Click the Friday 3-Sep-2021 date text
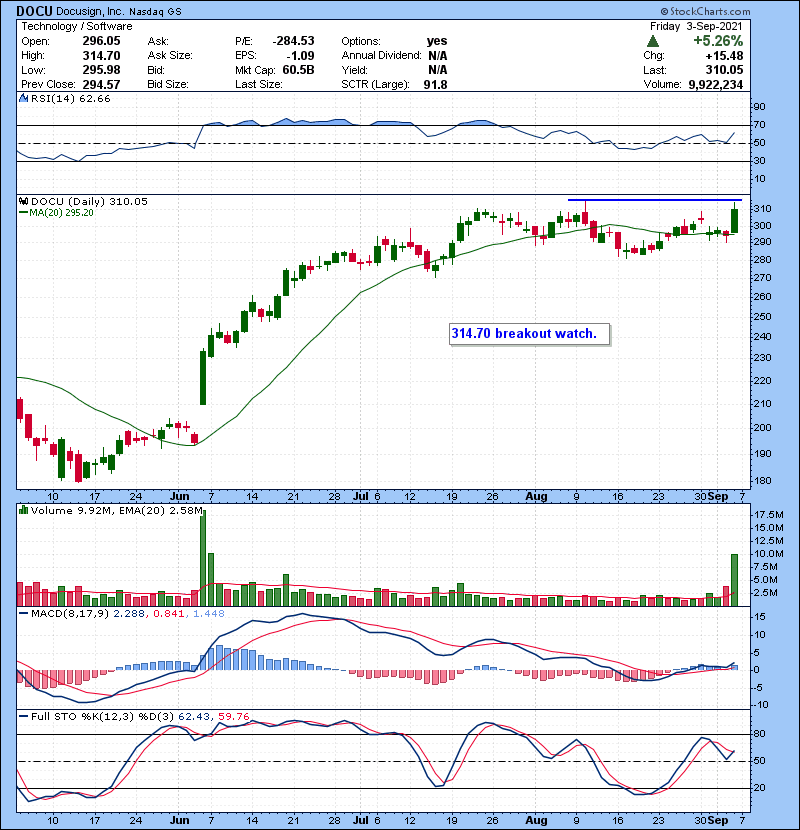Image resolution: width=800 pixels, height=830 pixels. 696,26
